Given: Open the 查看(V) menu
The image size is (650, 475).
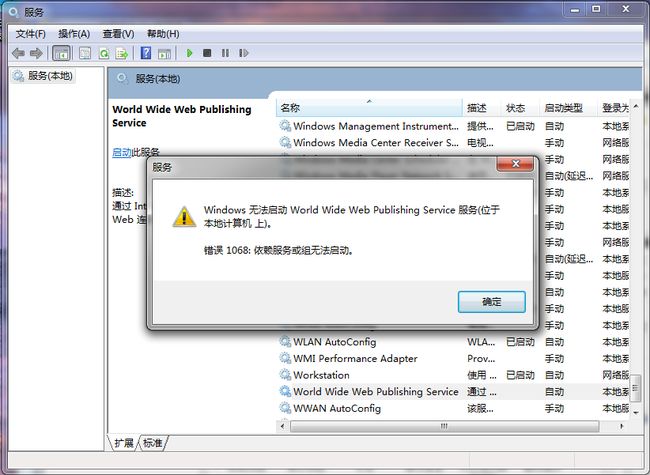Looking at the screenshot, I should [118, 34].
